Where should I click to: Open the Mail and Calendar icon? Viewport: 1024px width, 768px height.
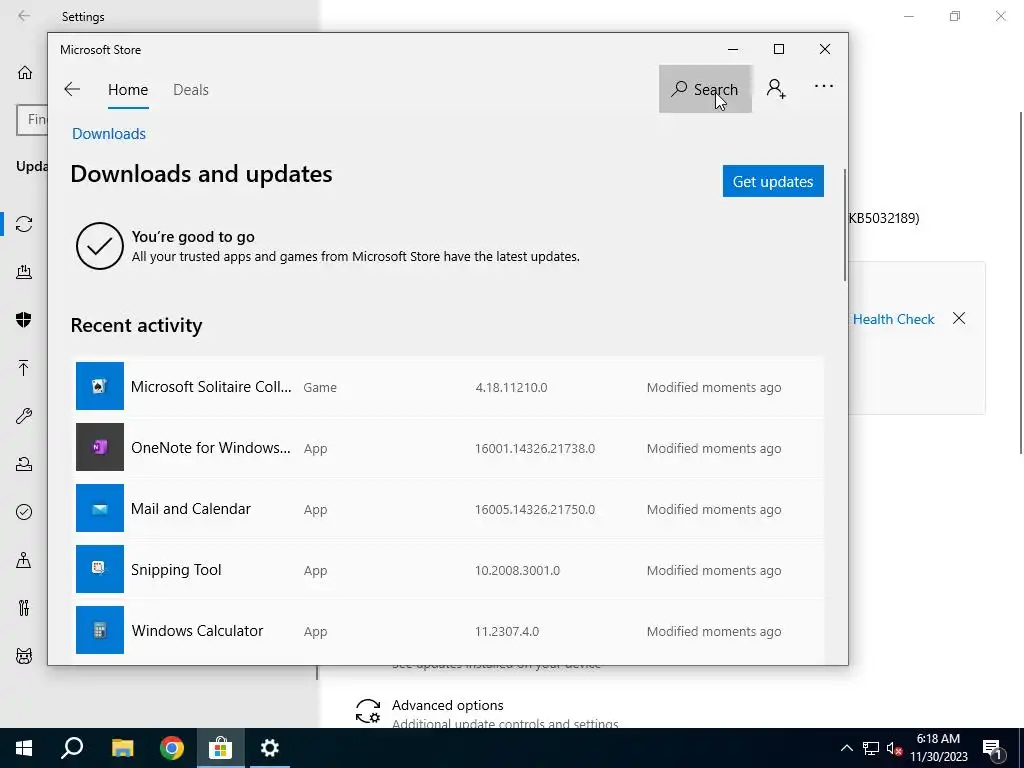[100, 508]
